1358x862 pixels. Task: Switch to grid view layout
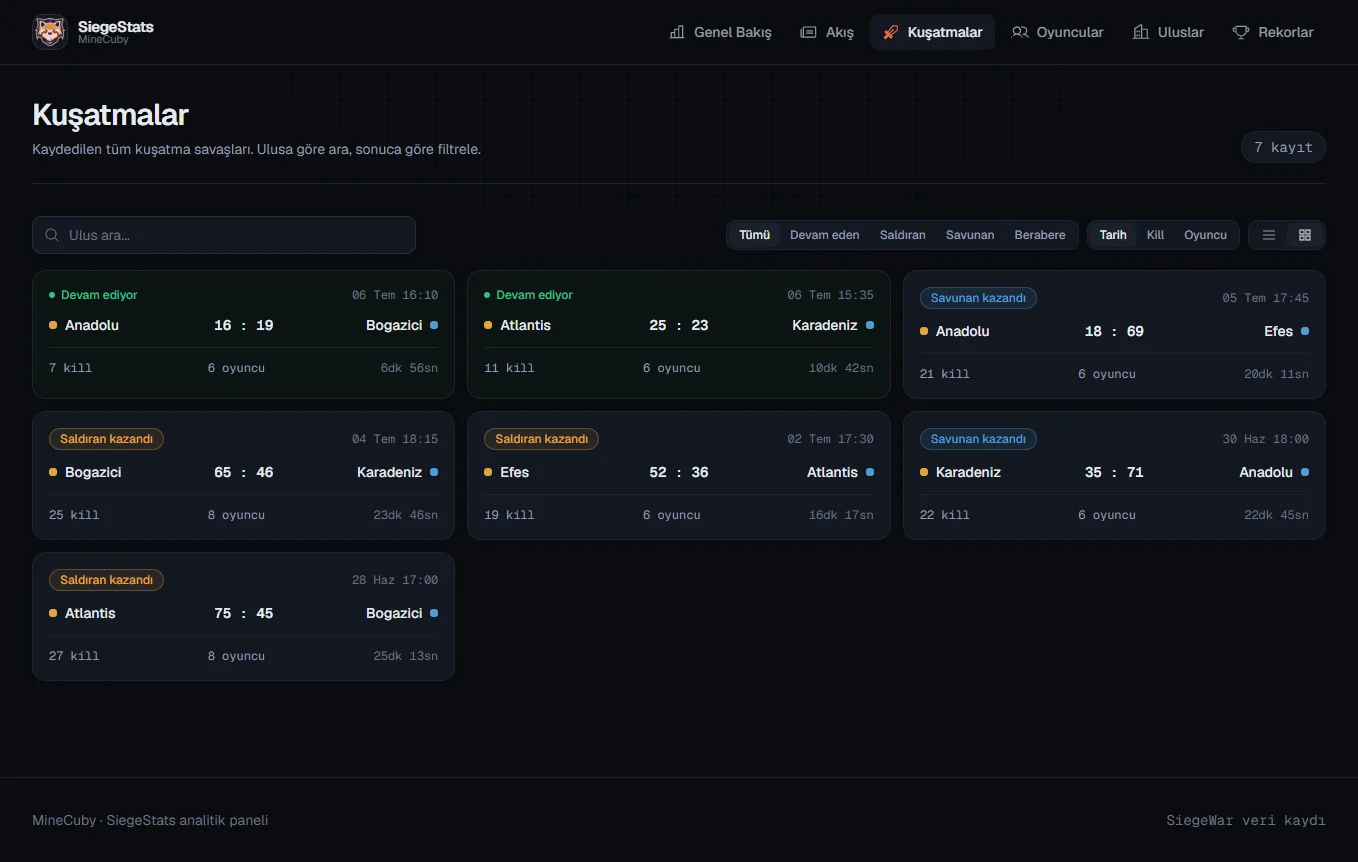(x=1305, y=235)
